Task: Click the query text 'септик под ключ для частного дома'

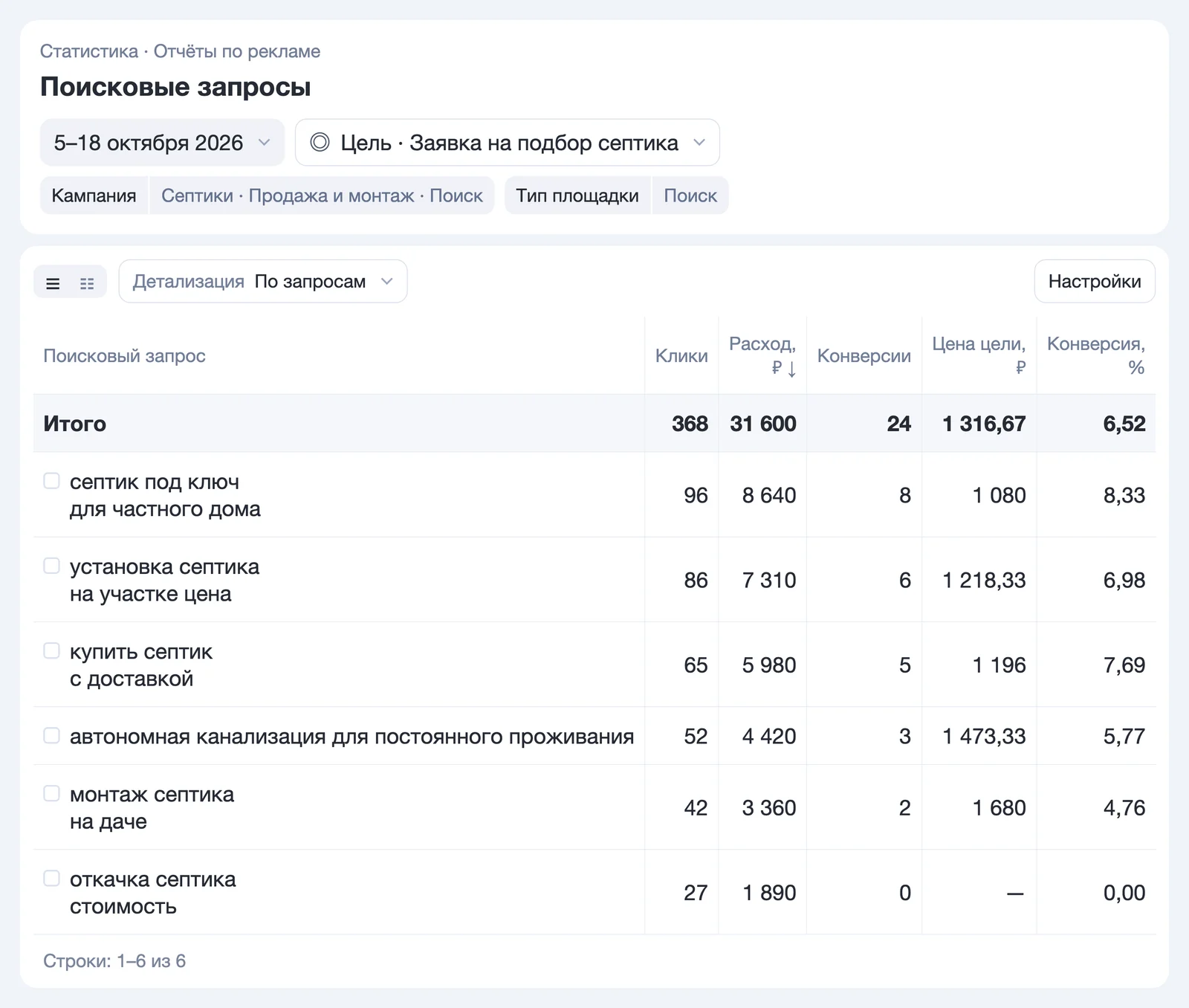Action: (x=165, y=495)
